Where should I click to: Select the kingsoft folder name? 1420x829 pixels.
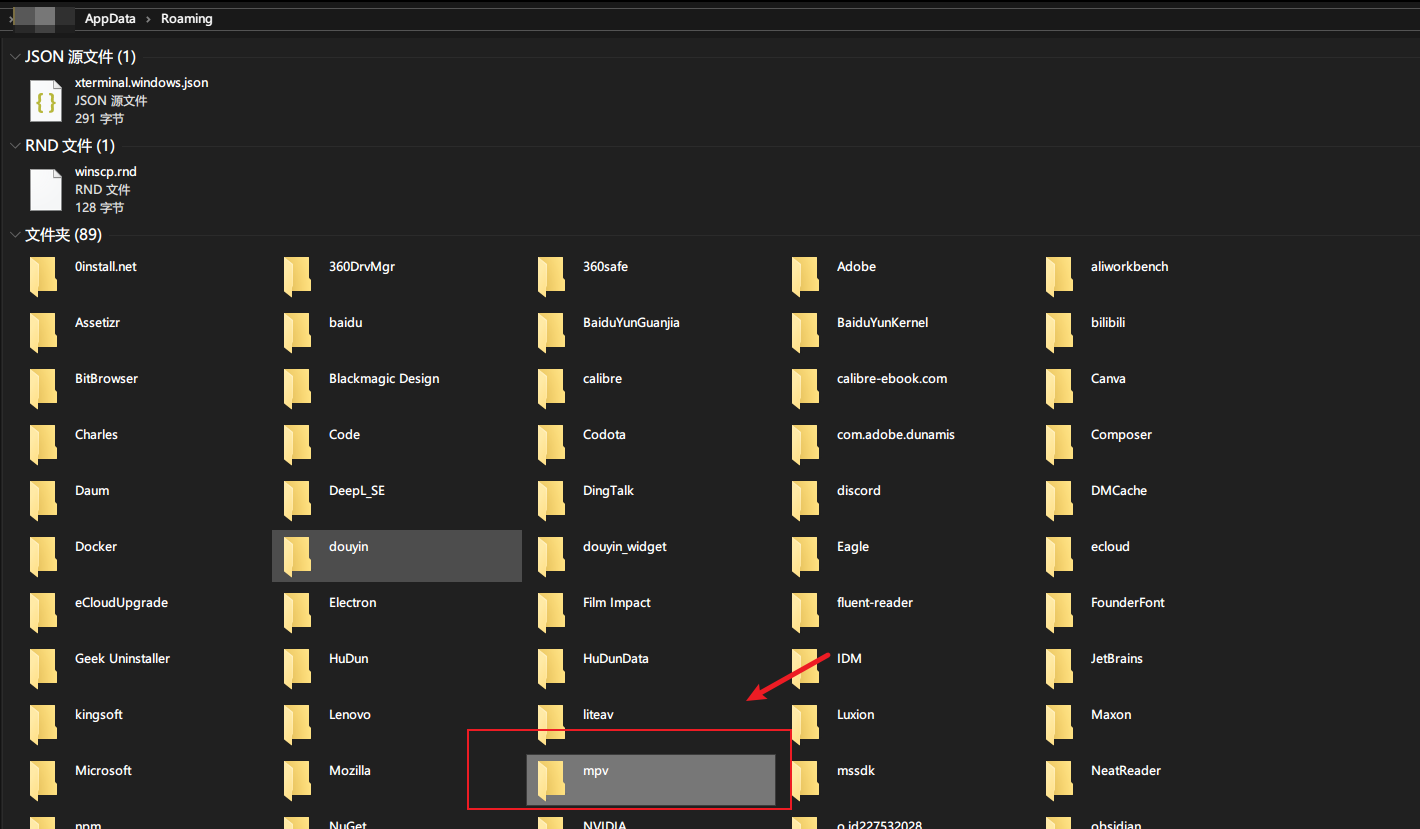pyautogui.click(x=99, y=715)
